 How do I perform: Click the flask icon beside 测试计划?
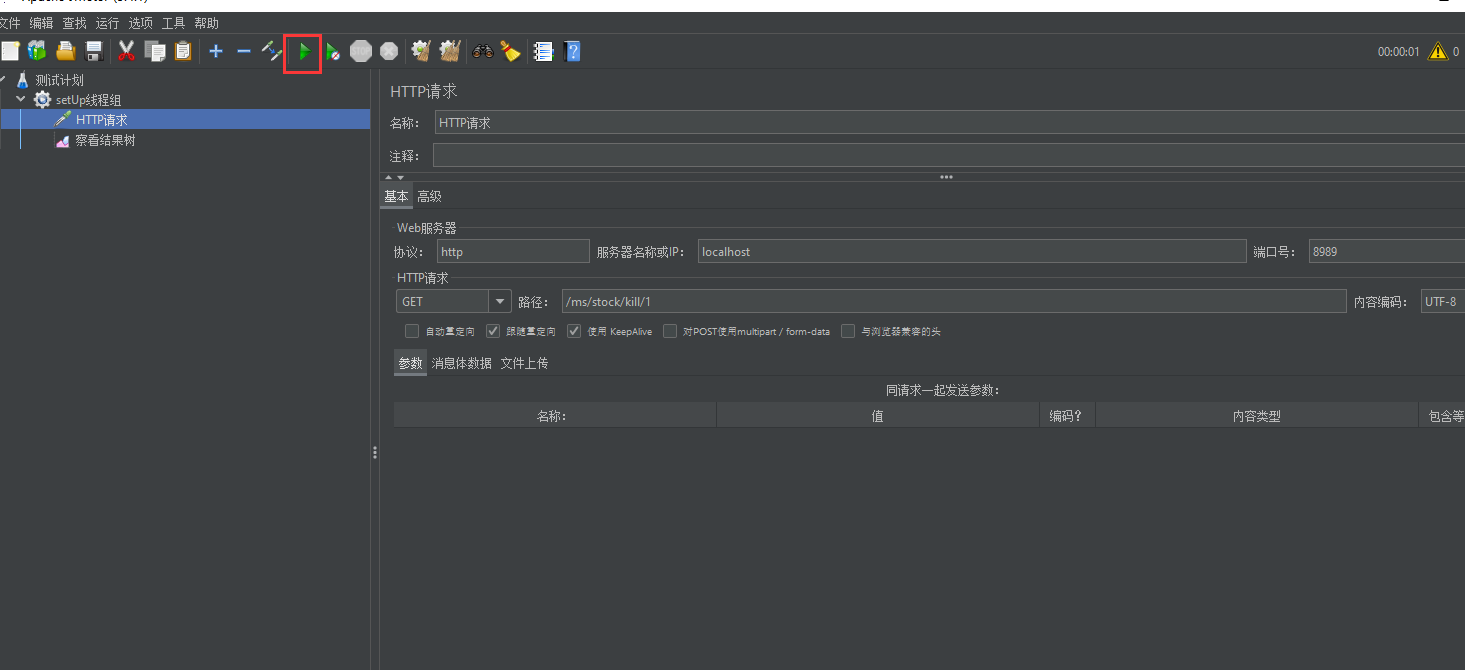[x=23, y=80]
